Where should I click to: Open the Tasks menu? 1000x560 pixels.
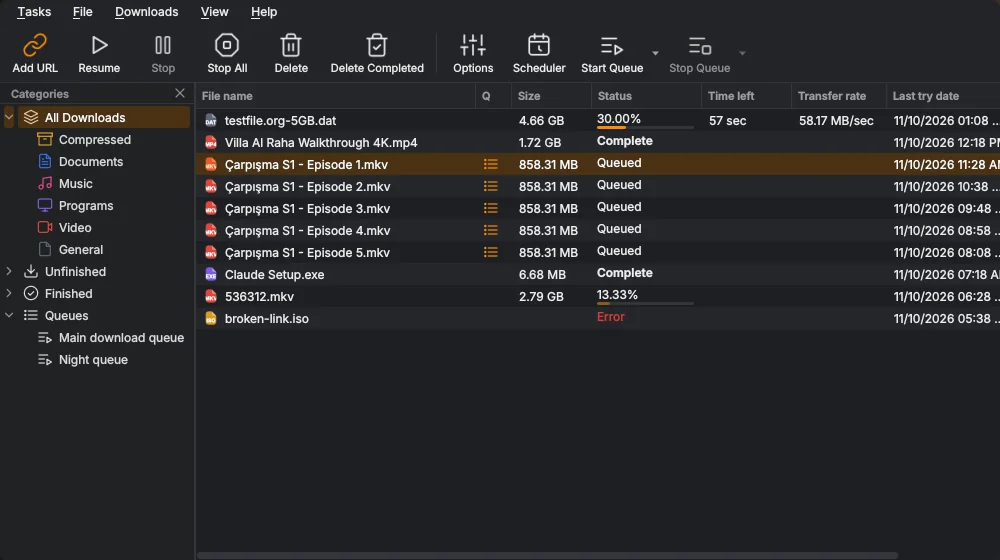tap(34, 11)
